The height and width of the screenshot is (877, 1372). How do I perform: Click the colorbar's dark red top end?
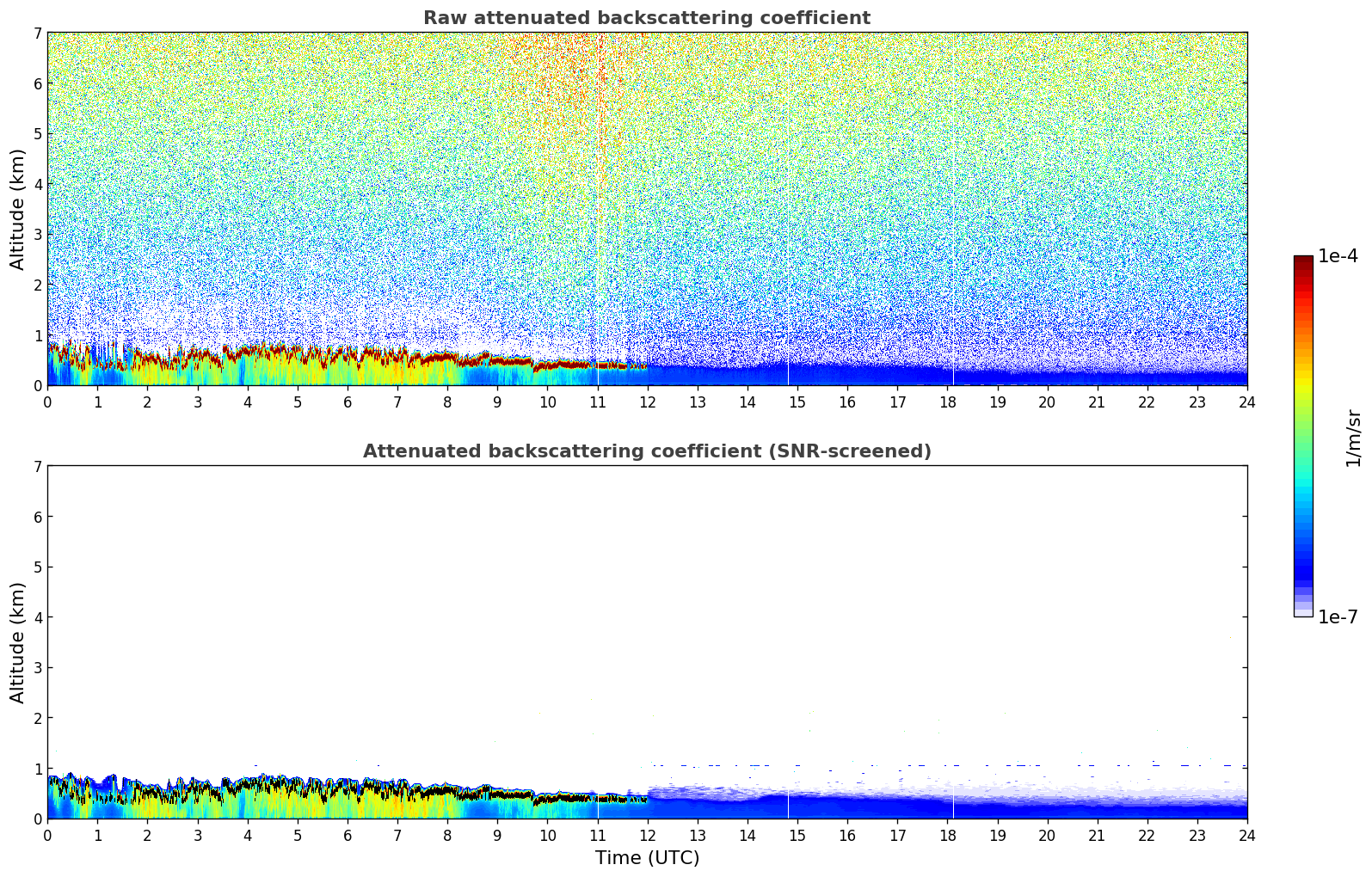pyautogui.click(x=1302, y=260)
